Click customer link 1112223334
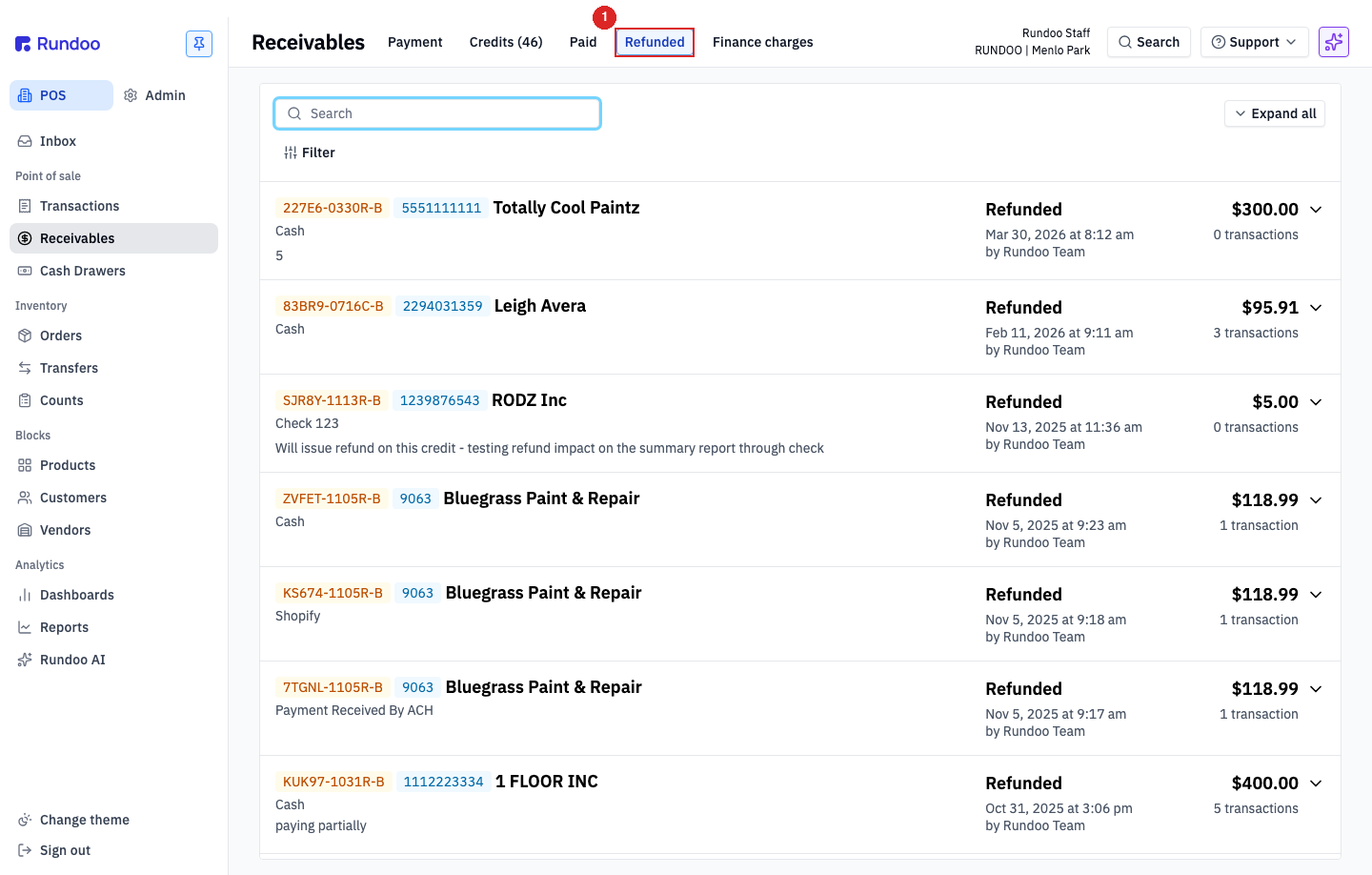 tap(443, 782)
